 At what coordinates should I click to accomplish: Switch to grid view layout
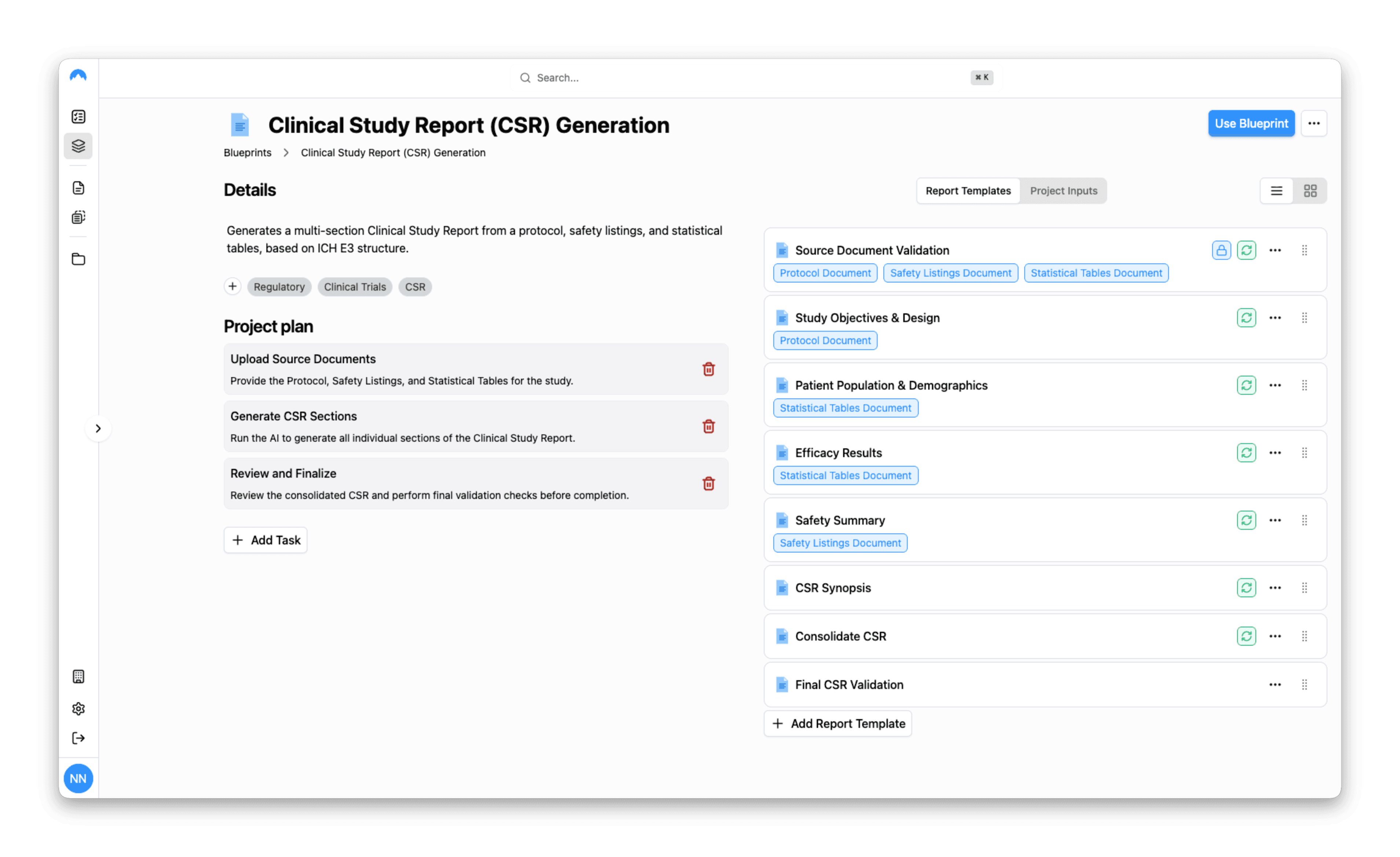[1310, 191]
